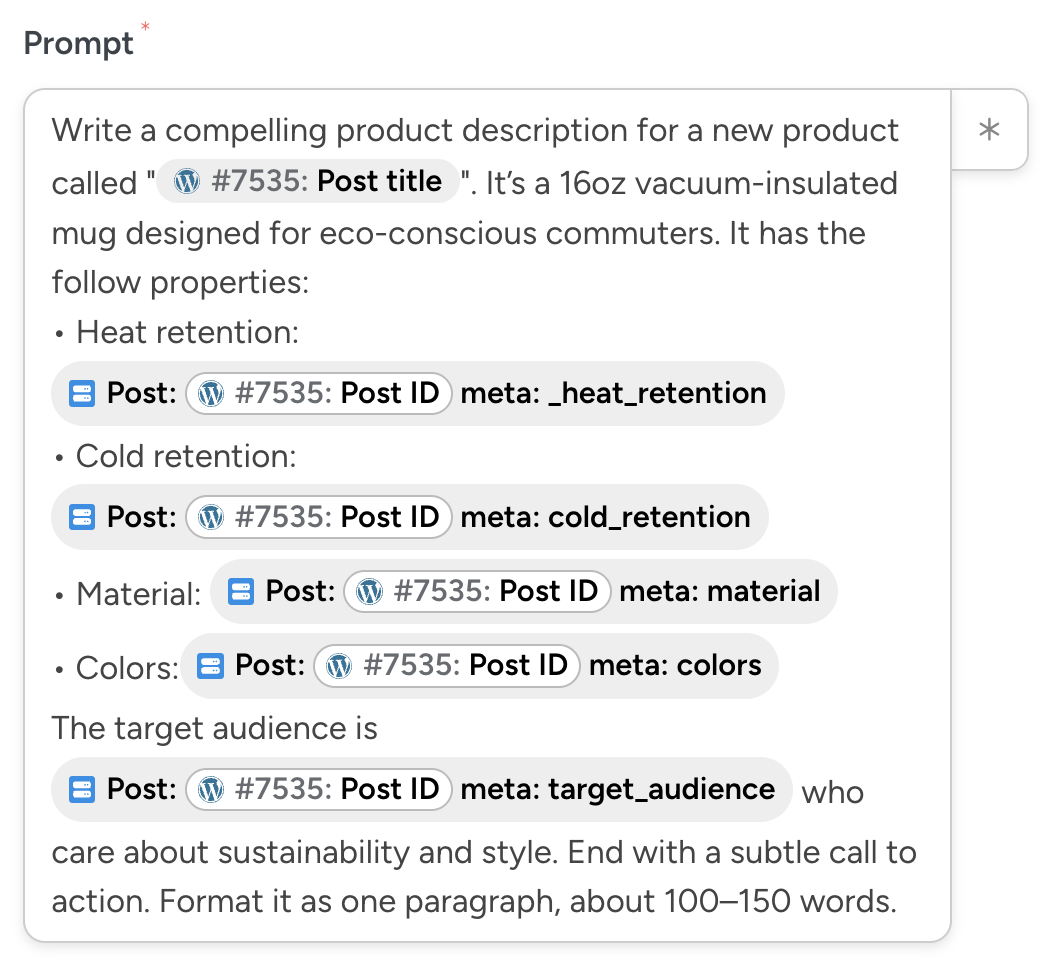Place the cursor after "100–150 words."
The width and height of the screenshot is (1054, 962).
click(896, 903)
